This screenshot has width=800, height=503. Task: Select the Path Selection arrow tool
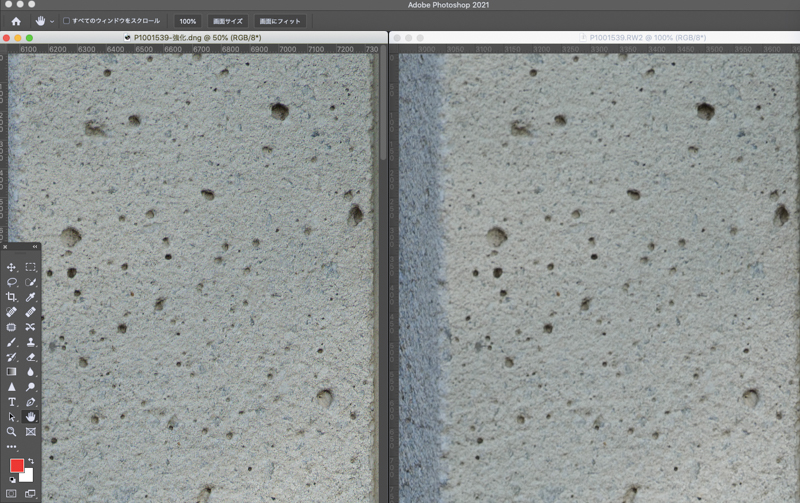tap(11, 417)
